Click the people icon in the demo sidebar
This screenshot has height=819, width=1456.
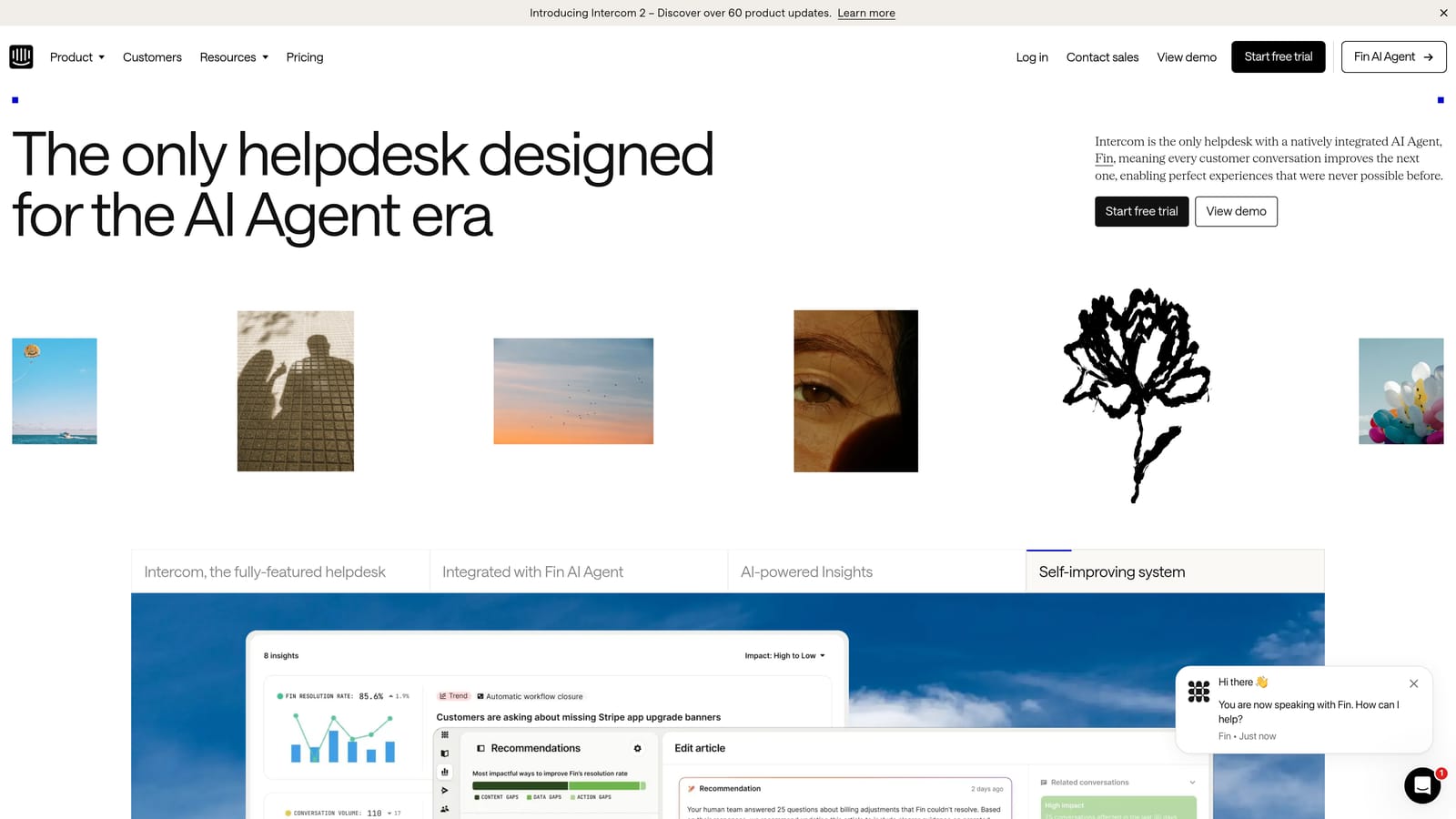point(445,808)
